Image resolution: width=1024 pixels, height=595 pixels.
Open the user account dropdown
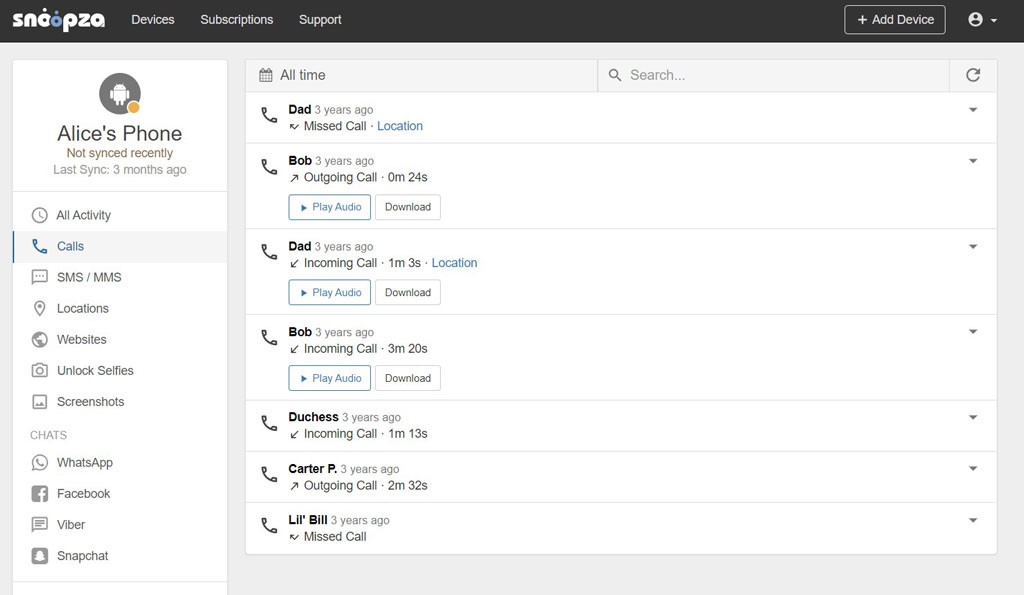(x=982, y=20)
